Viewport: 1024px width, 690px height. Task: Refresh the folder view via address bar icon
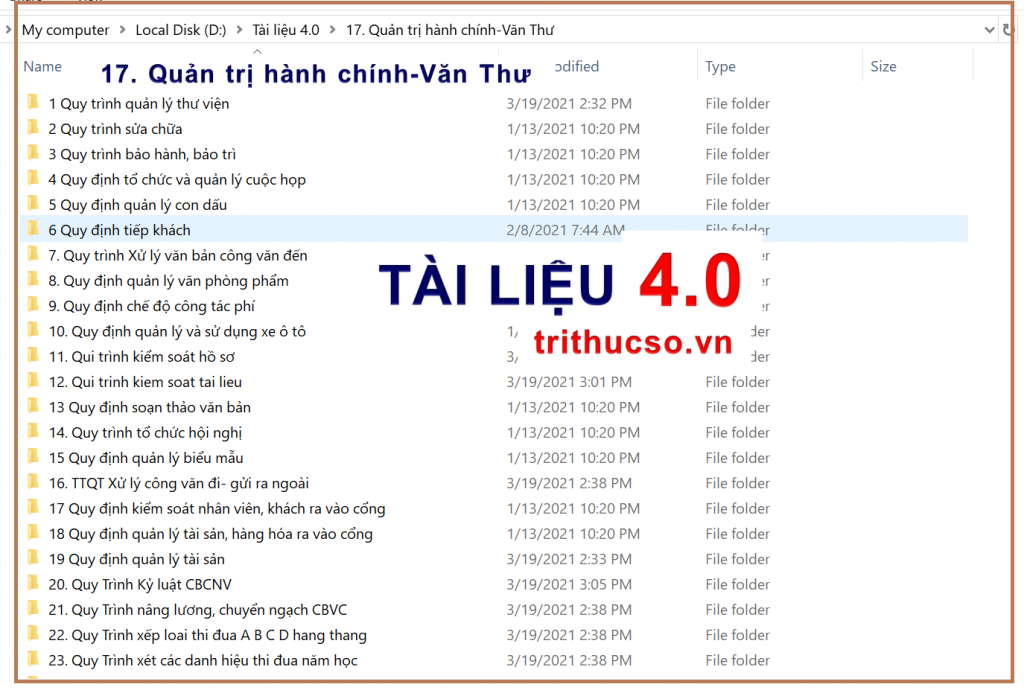[x=1008, y=30]
